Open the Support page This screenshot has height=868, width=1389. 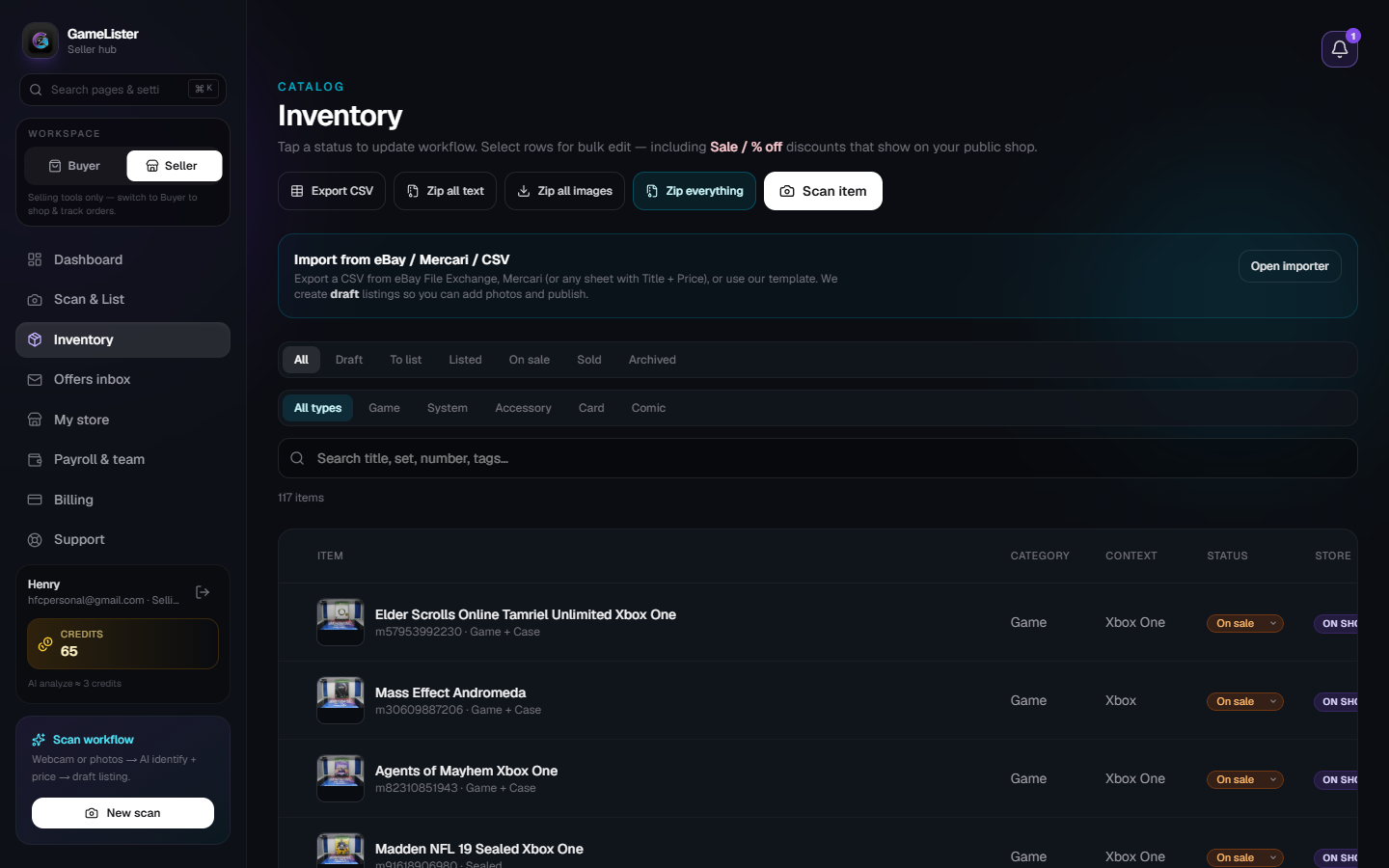pyautogui.click(x=123, y=540)
